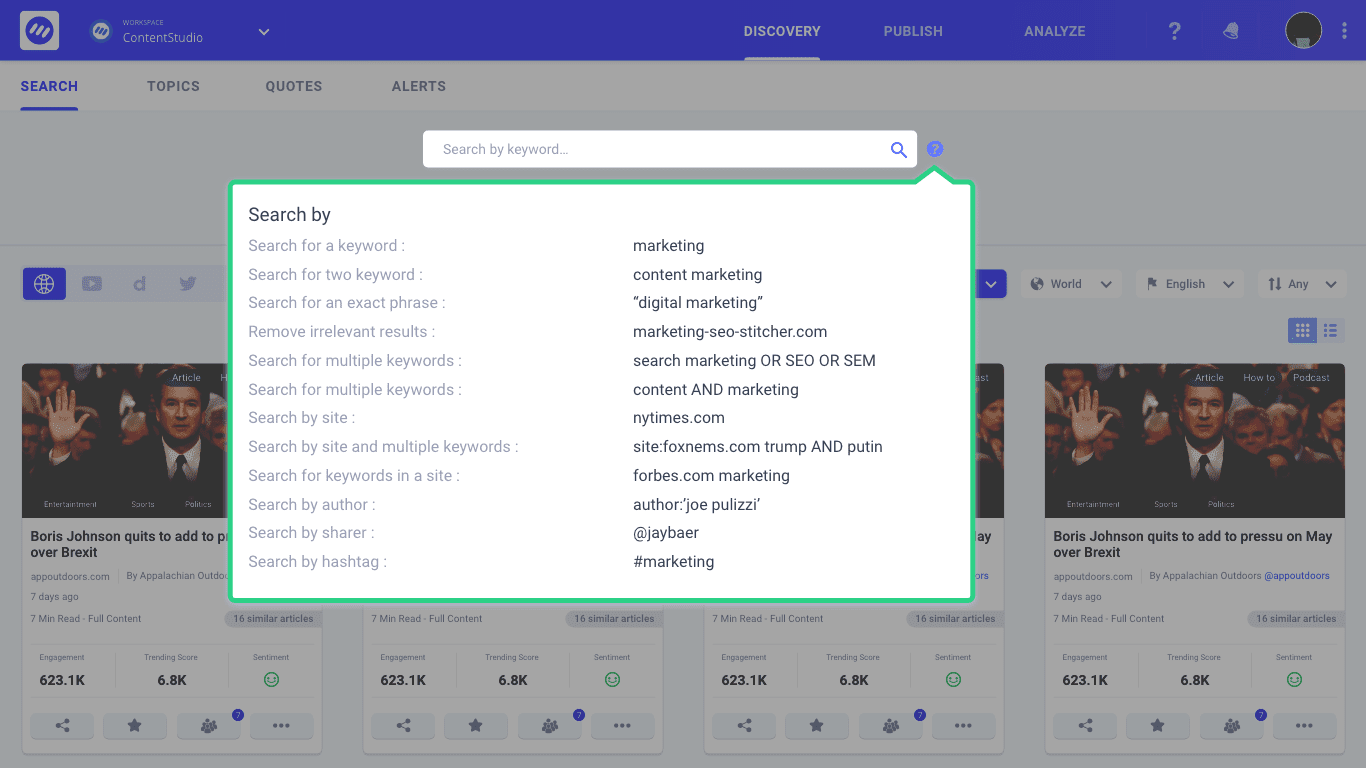
Task: Click example 'marketing-seo-stitcher.com' in popup
Action: [730, 332]
